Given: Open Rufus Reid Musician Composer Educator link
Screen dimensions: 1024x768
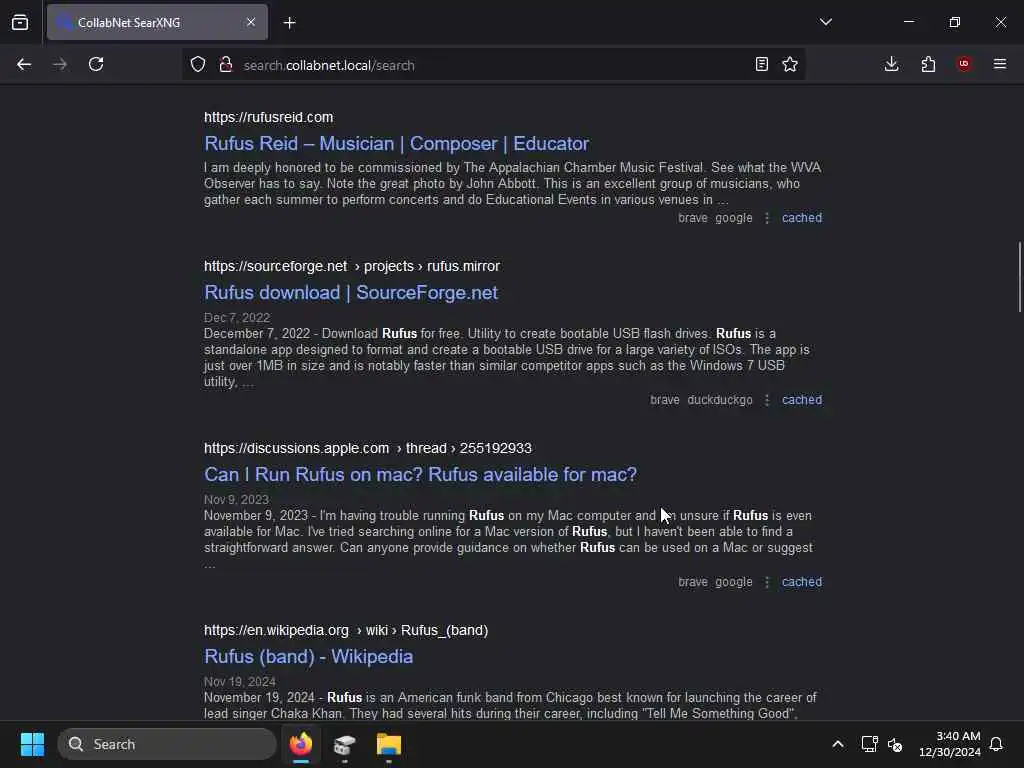Looking at the screenshot, I should [x=396, y=144].
